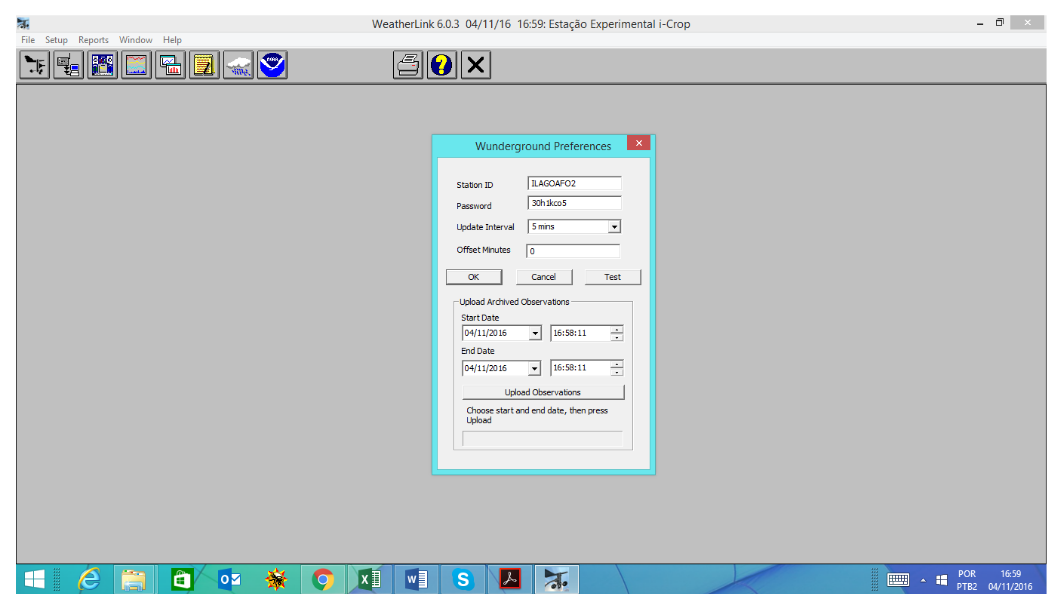Image resolution: width=1064 pixels, height=611 pixels.
Task: Click the weather station toolbar icon
Action: [x=36, y=66]
